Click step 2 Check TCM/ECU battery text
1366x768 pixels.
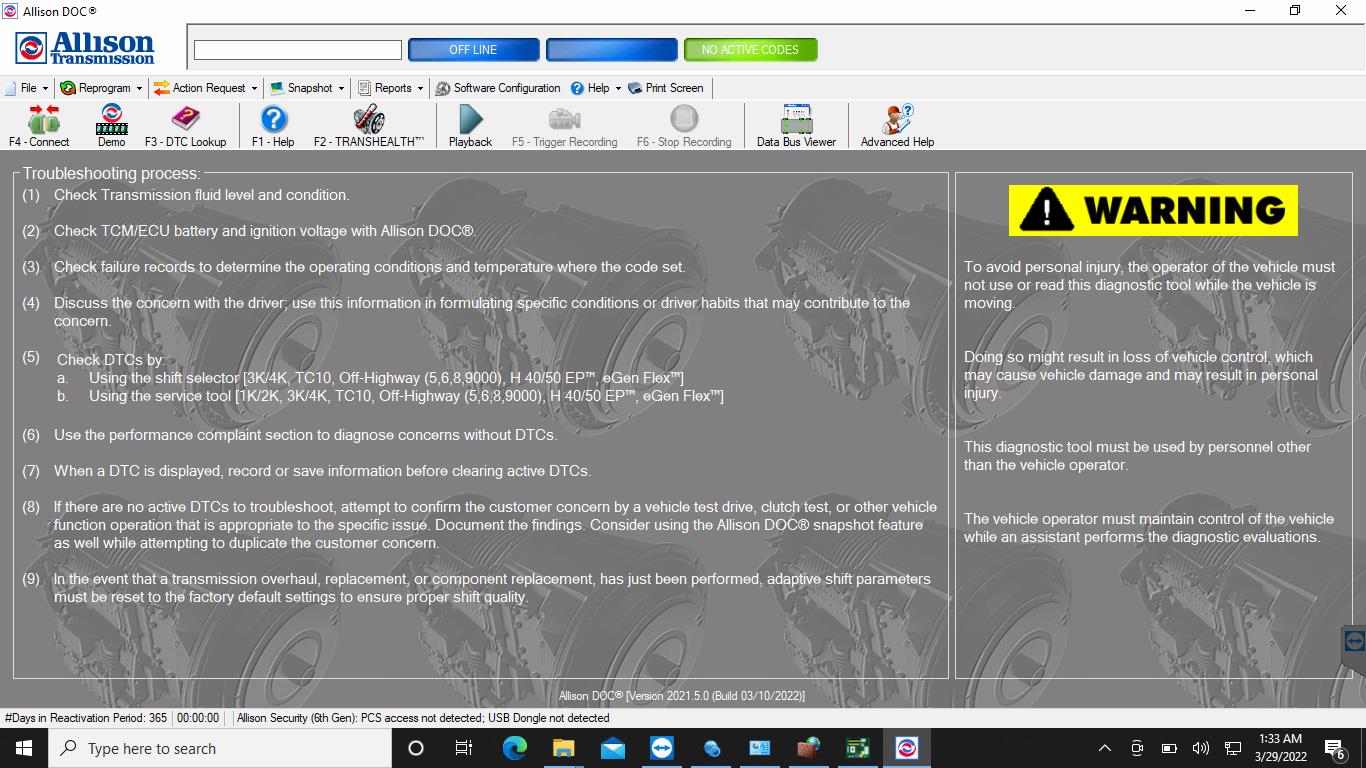click(265, 231)
